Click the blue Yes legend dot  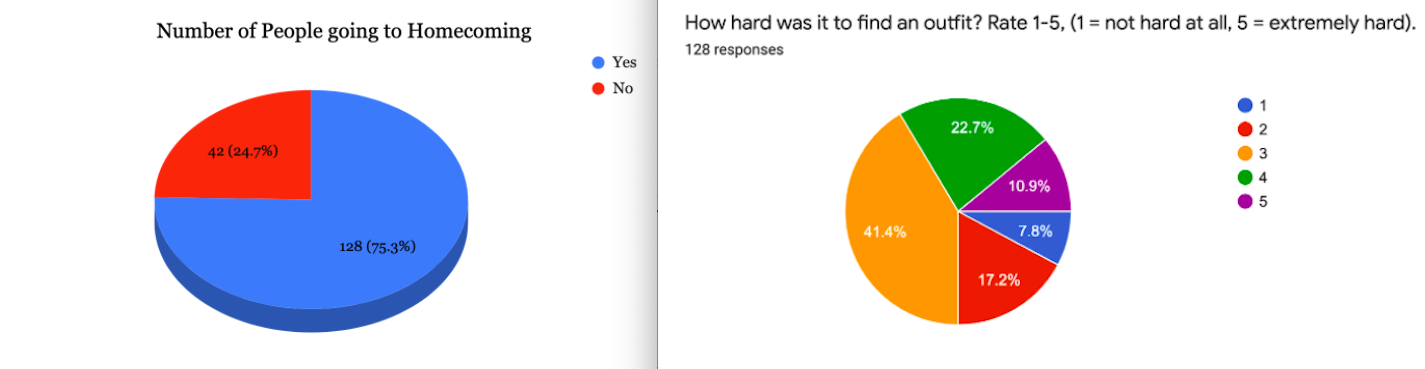[598, 63]
